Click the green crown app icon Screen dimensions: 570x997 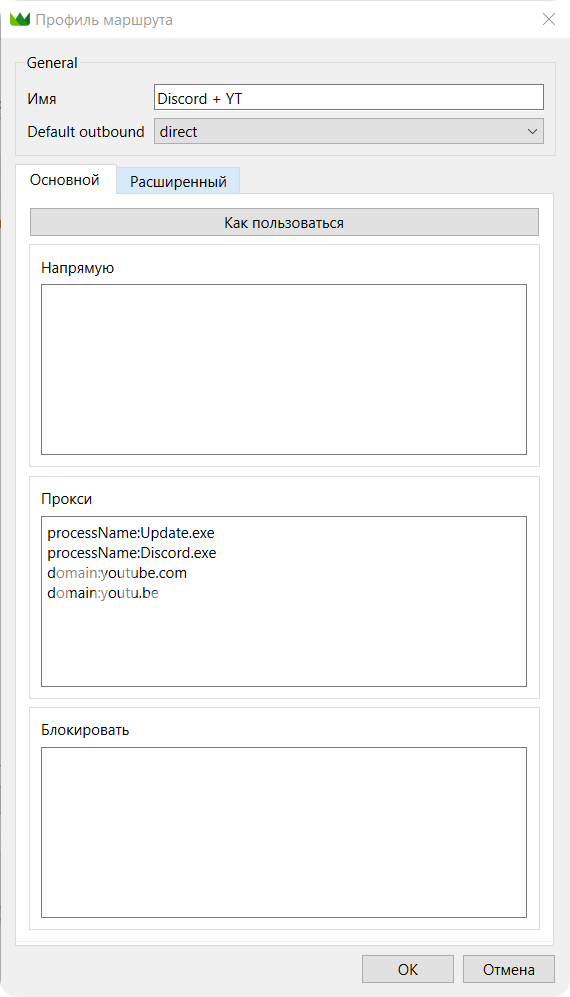pyautogui.click(x=20, y=20)
